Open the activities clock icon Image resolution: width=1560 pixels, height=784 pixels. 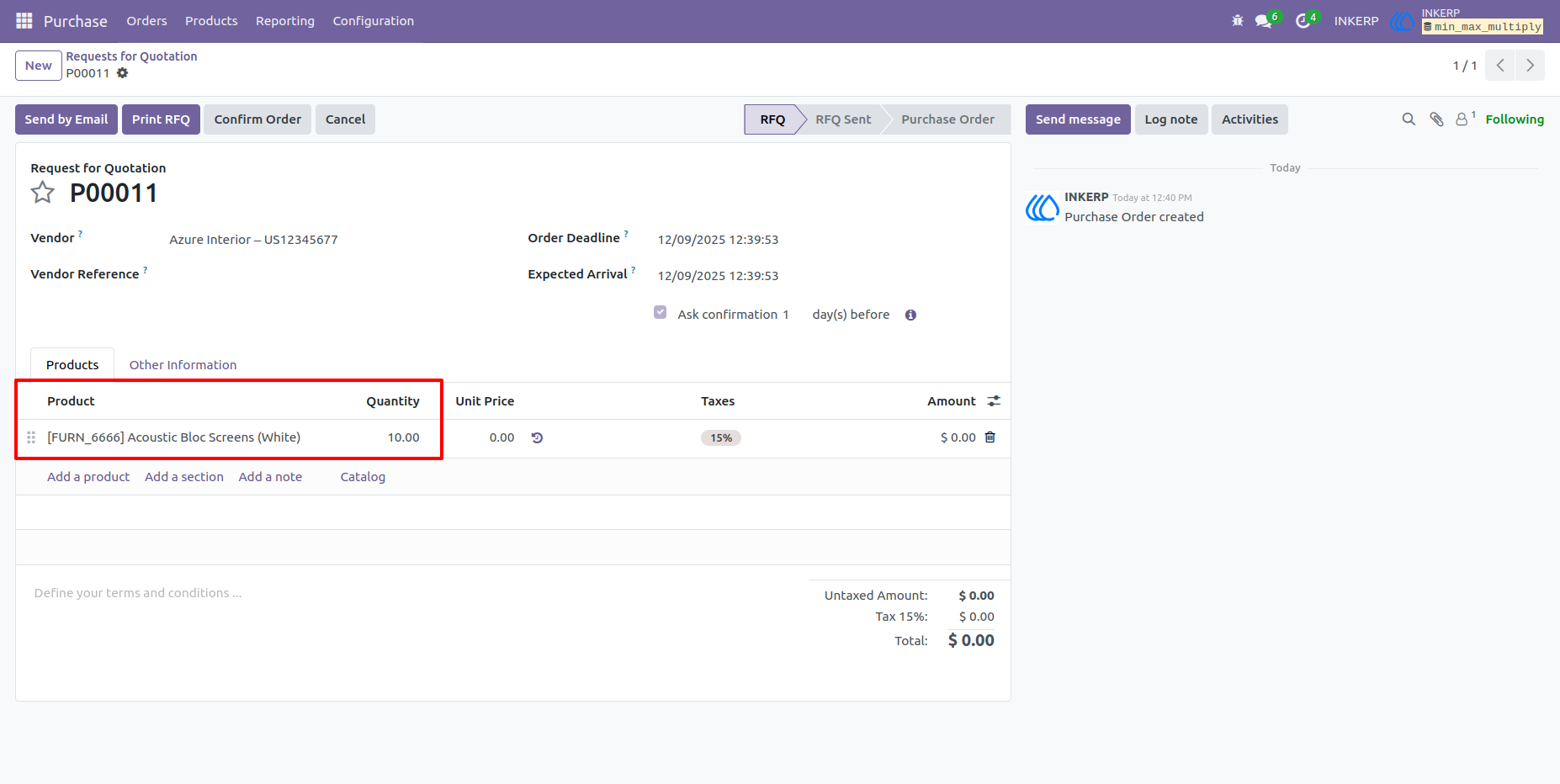coord(1303,21)
